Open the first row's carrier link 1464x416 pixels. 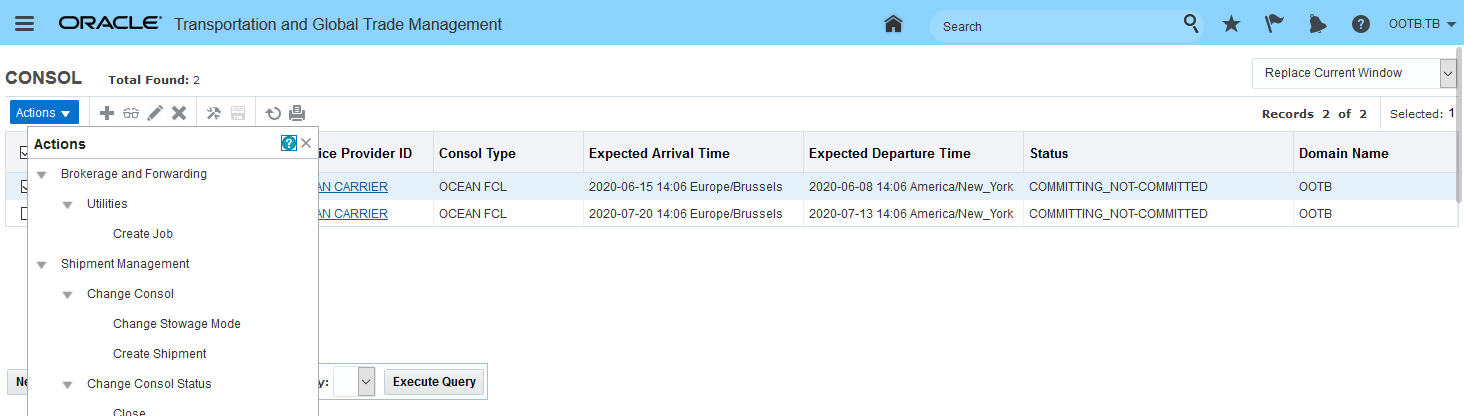[x=353, y=187]
